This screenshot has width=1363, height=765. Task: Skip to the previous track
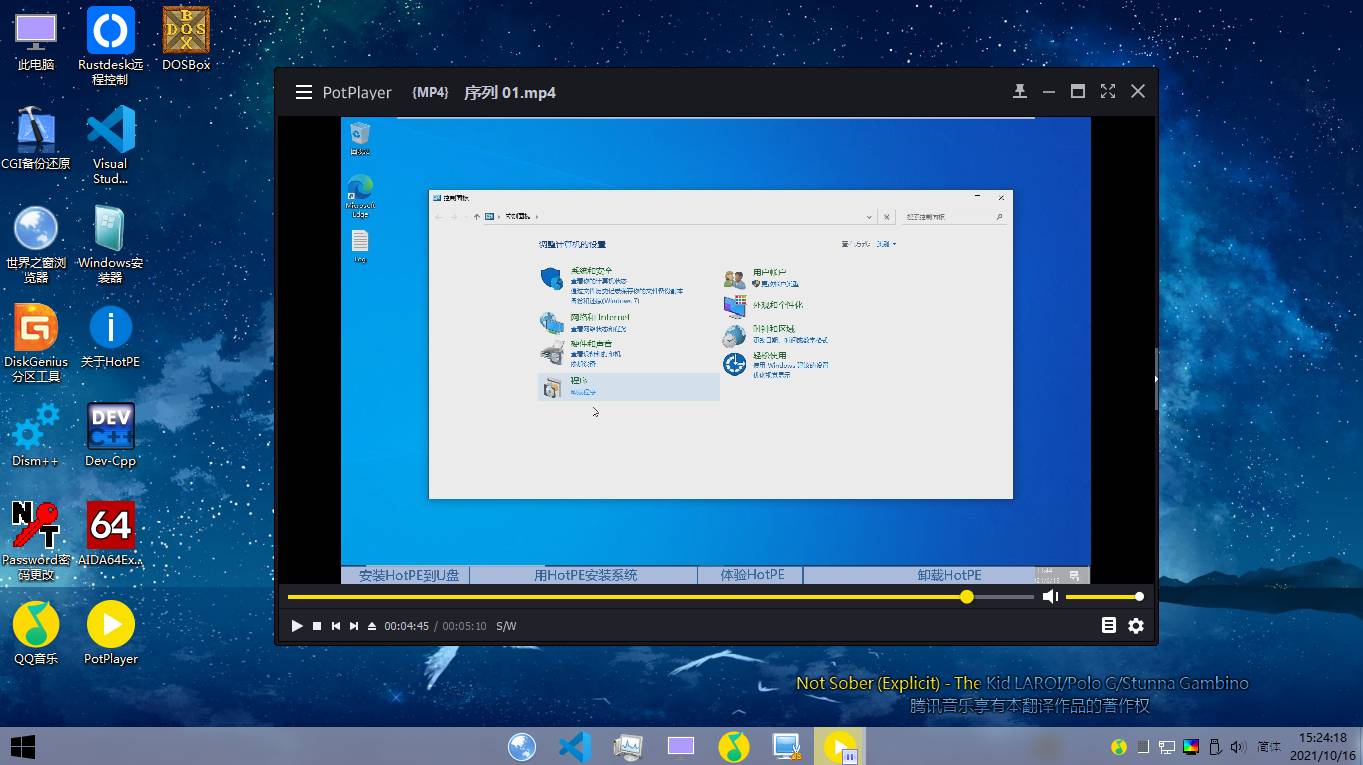point(336,626)
